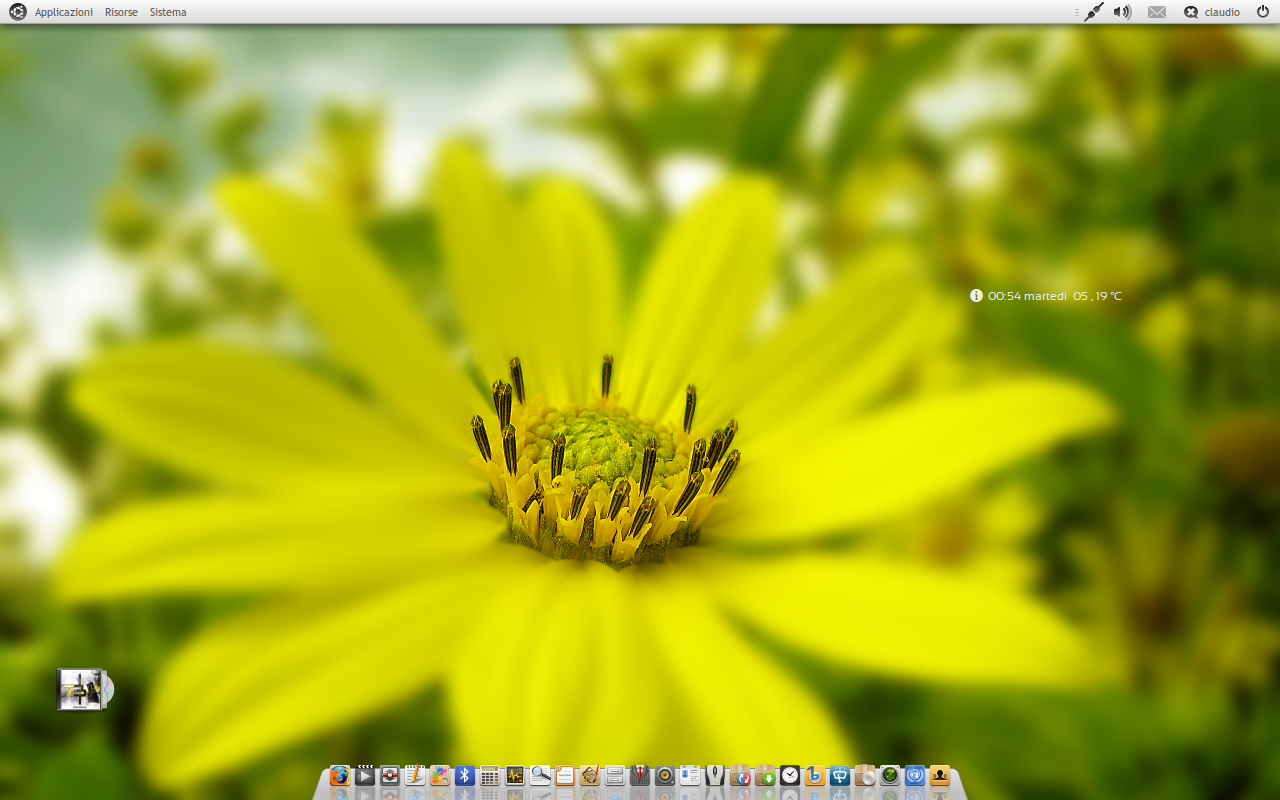
Task: Click the Ubuntu logo in top panel
Action: [18, 12]
